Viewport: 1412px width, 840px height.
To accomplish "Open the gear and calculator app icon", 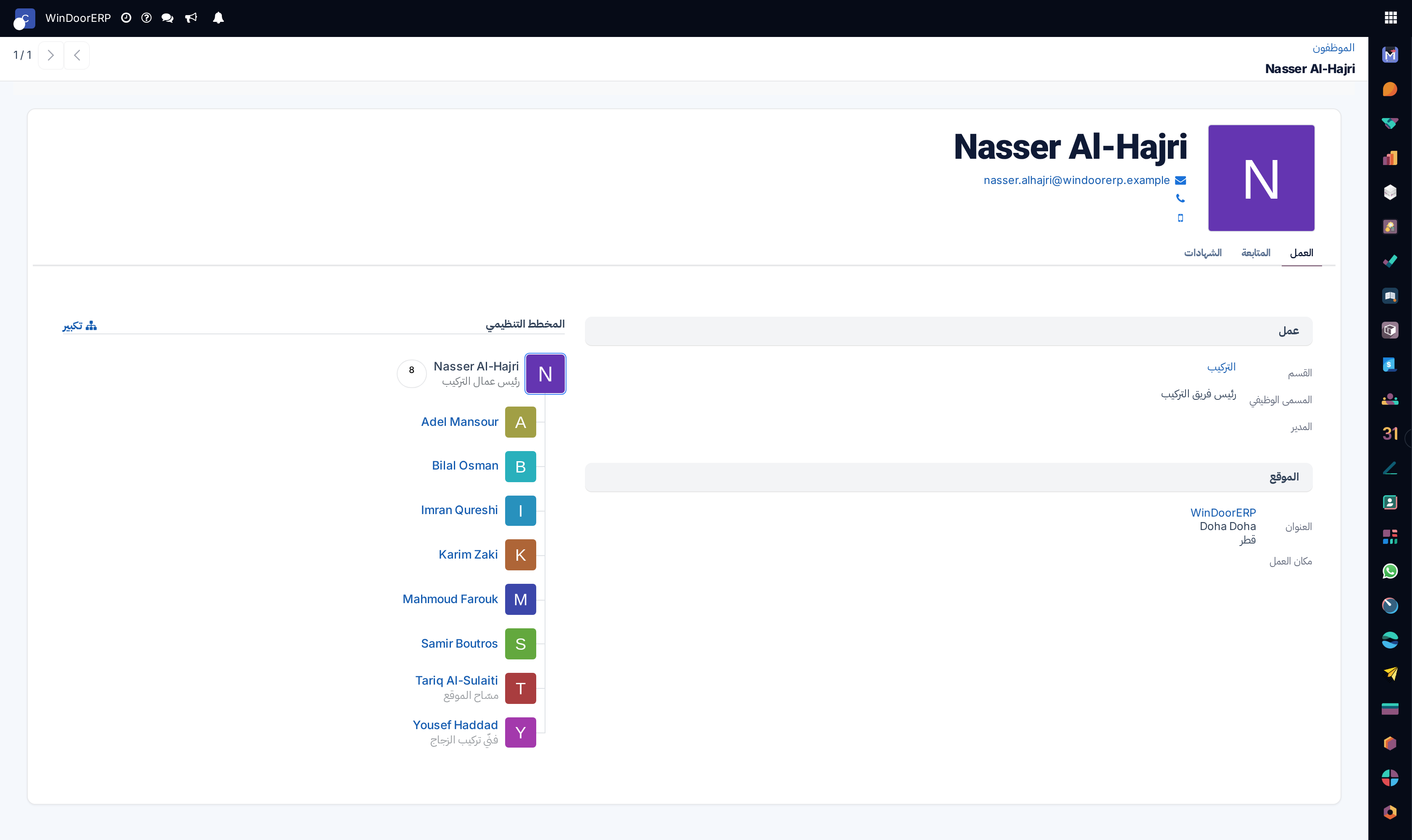I will click(1390, 227).
